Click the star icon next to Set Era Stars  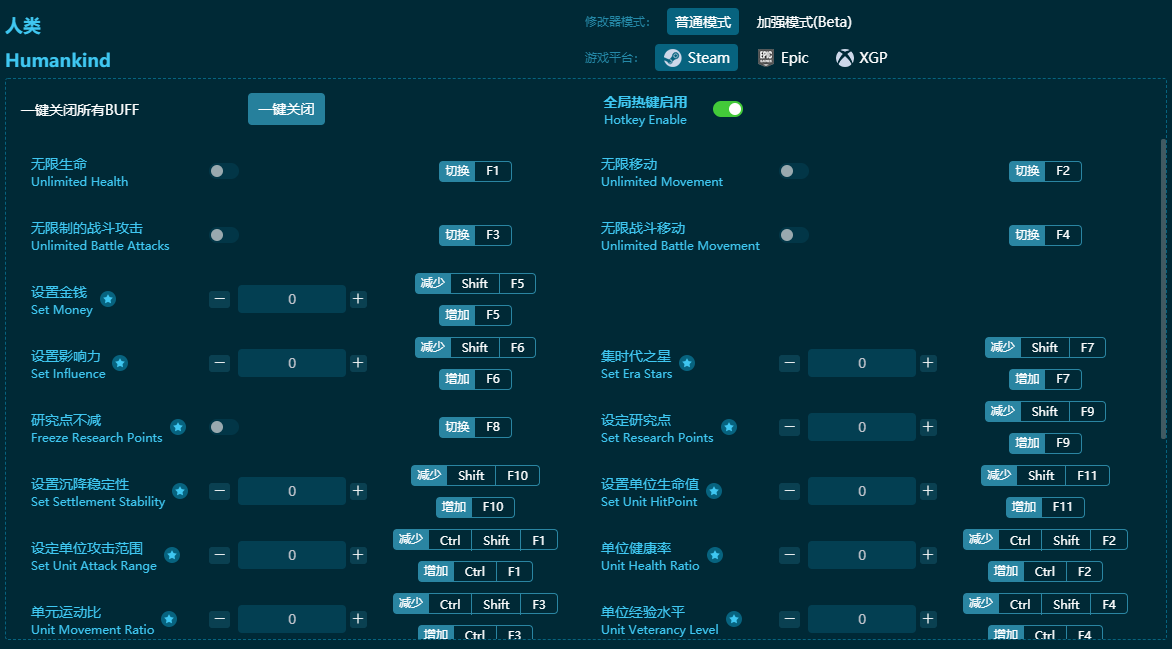point(687,363)
